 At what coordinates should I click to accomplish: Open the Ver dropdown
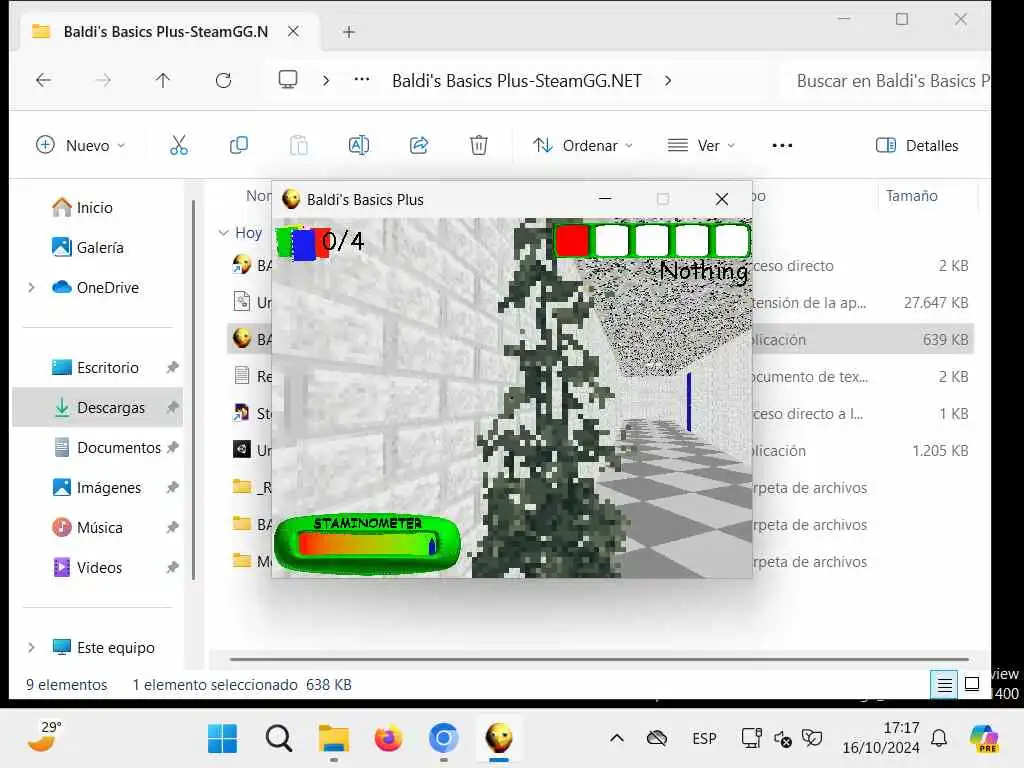(701, 145)
